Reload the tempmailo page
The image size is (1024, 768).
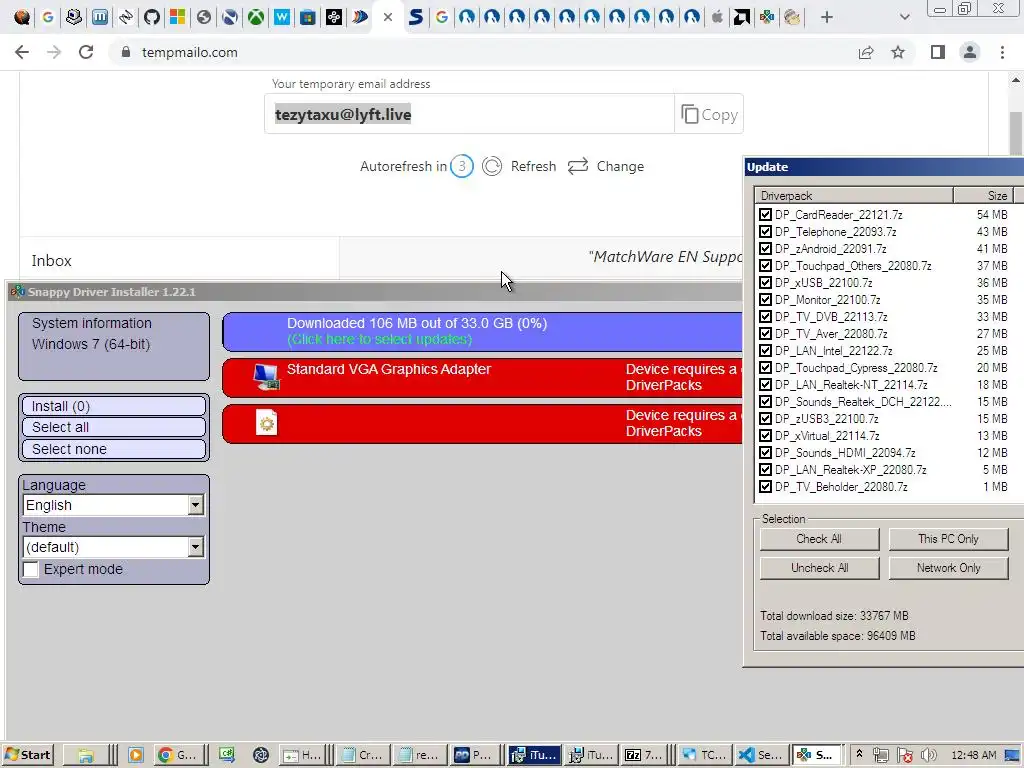point(86,52)
